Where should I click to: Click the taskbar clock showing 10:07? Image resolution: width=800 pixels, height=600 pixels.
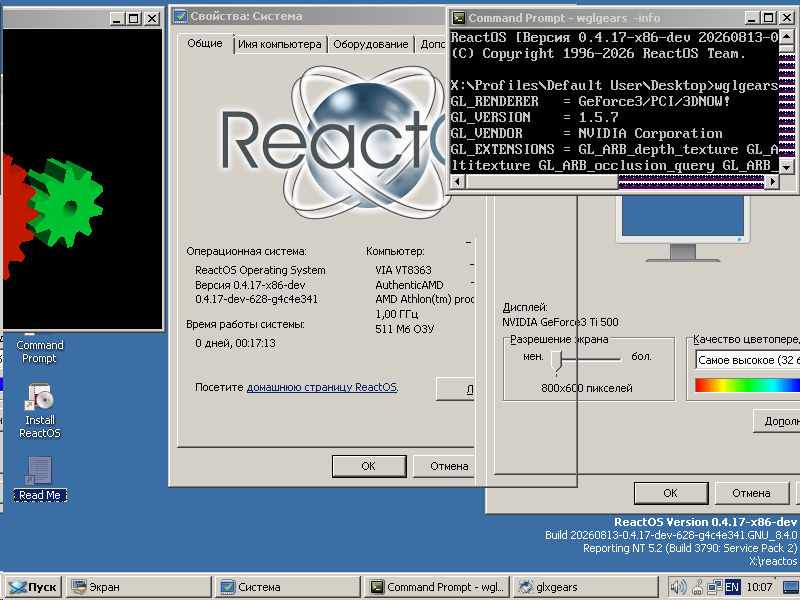759,587
